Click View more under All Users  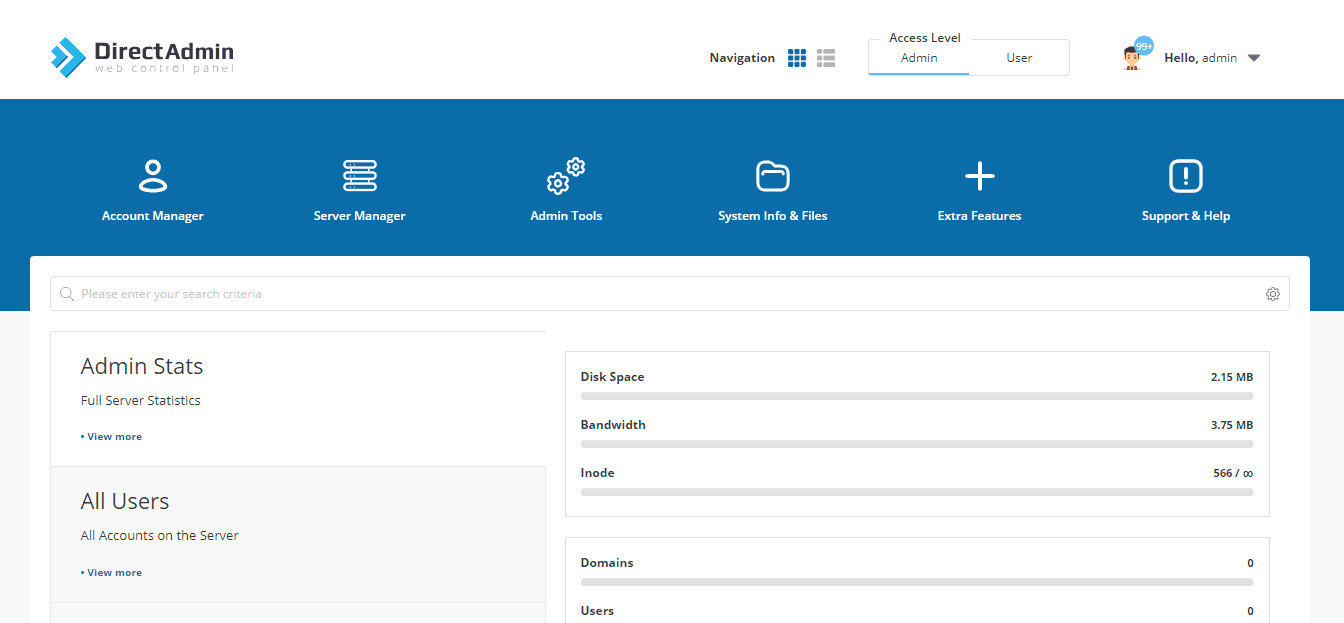tap(112, 573)
